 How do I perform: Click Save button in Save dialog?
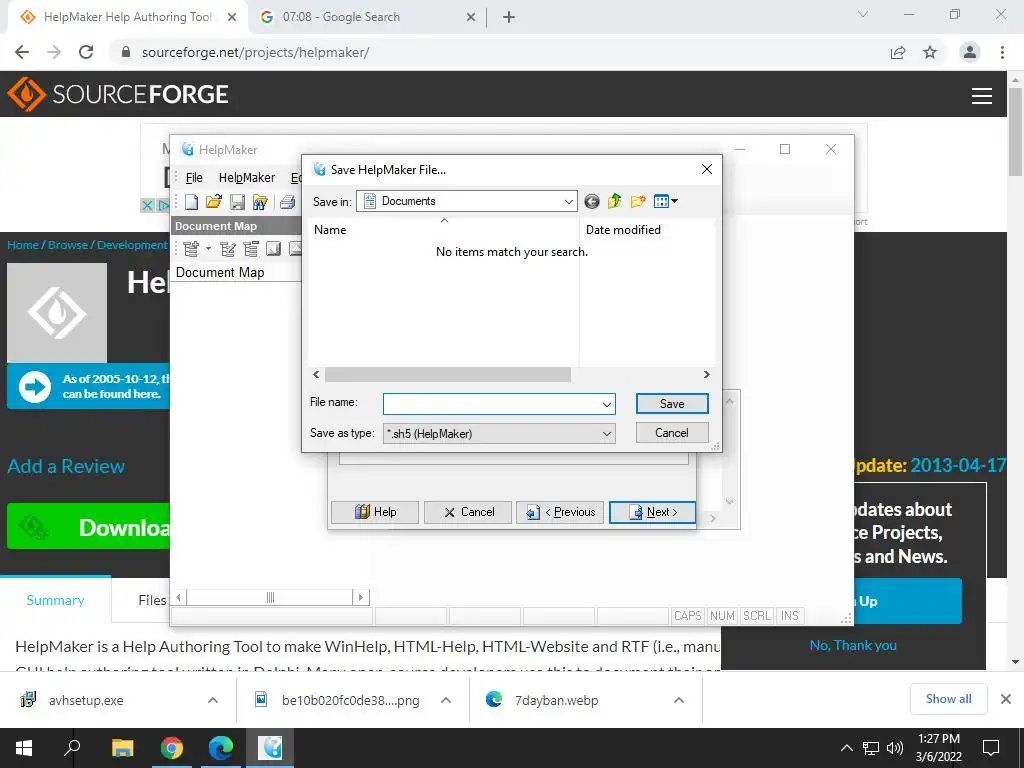[x=672, y=404]
